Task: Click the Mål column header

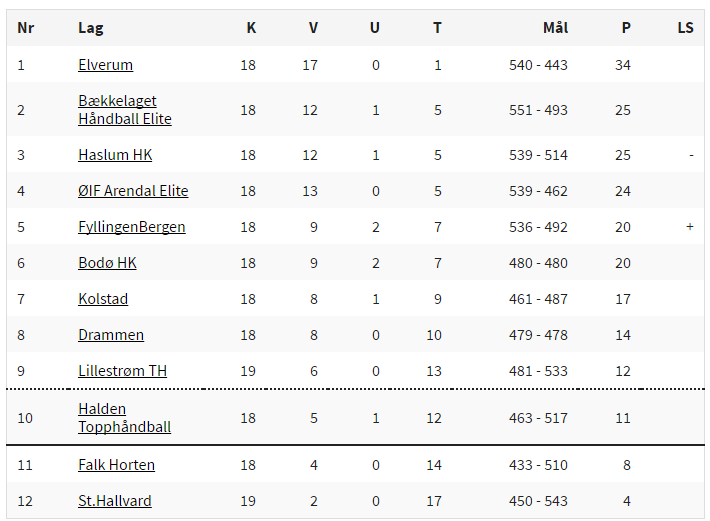Action: coord(556,28)
